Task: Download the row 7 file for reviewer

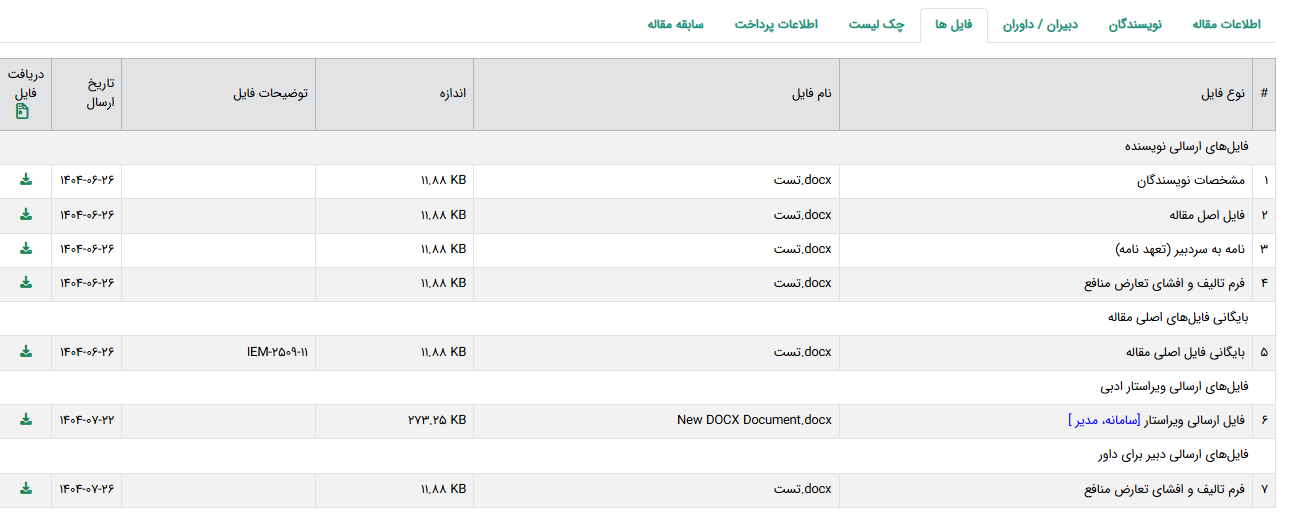Action: (26, 488)
